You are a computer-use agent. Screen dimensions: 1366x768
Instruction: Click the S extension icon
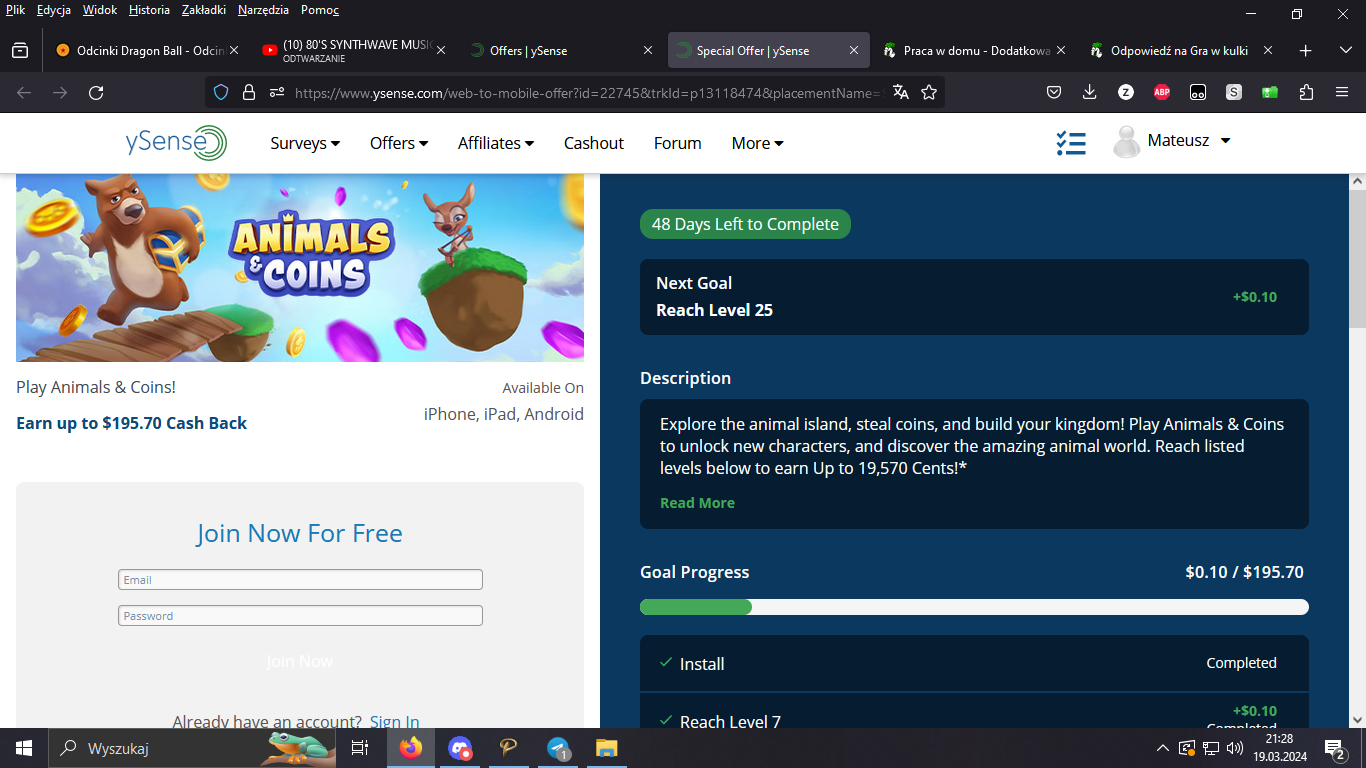(x=1234, y=92)
